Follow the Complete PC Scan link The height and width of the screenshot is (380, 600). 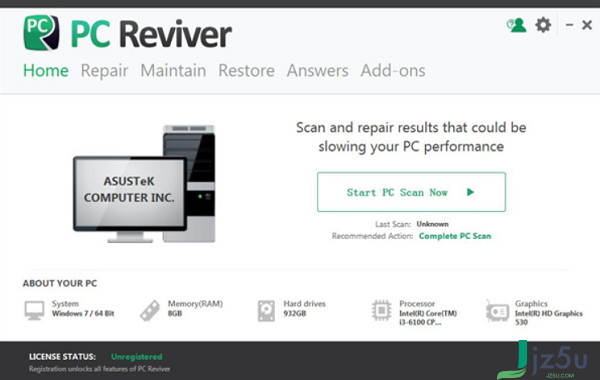[455, 236]
